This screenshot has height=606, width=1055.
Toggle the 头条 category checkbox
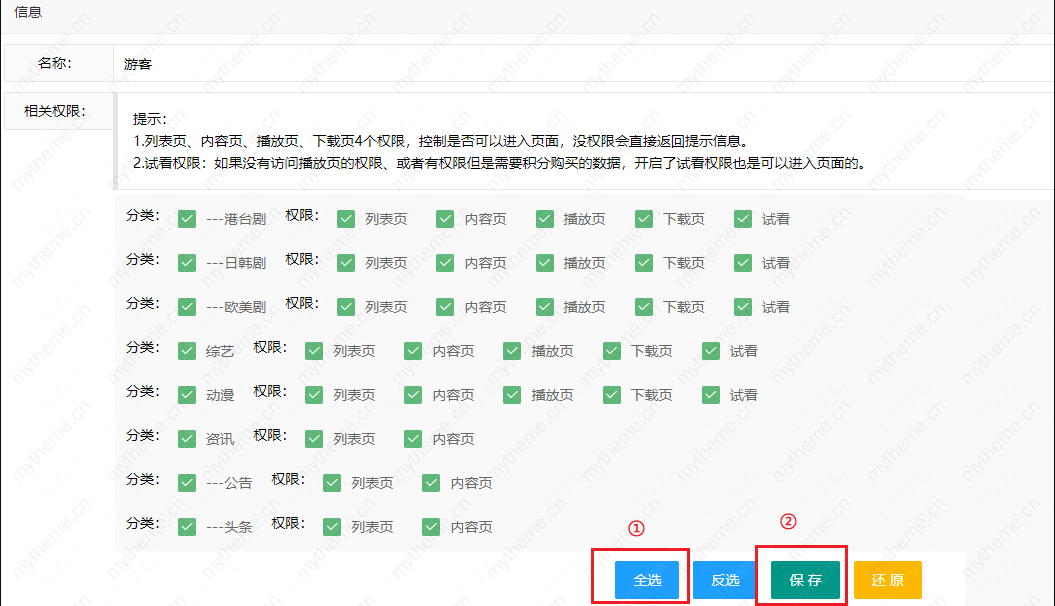[187, 527]
